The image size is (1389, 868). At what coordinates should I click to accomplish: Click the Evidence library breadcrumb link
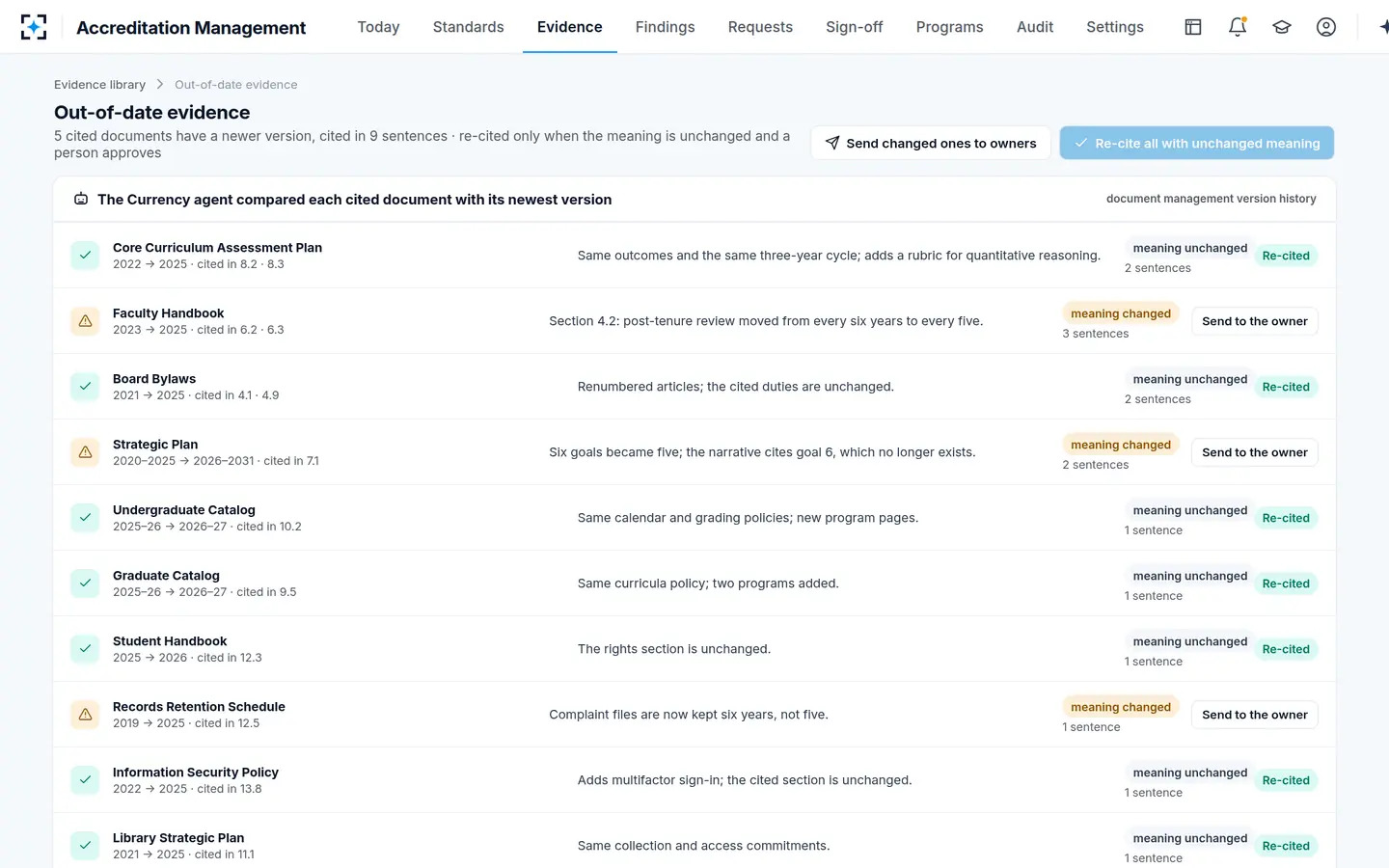click(x=99, y=85)
